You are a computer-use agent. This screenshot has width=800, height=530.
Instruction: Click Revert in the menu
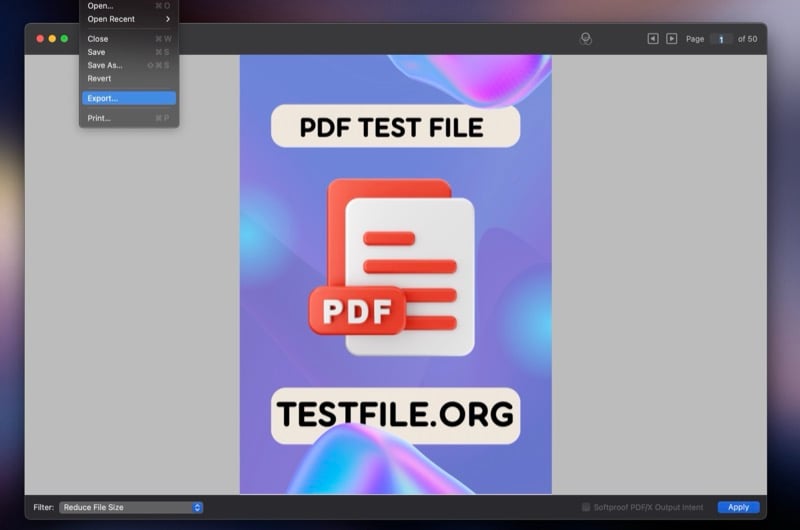tap(129, 79)
